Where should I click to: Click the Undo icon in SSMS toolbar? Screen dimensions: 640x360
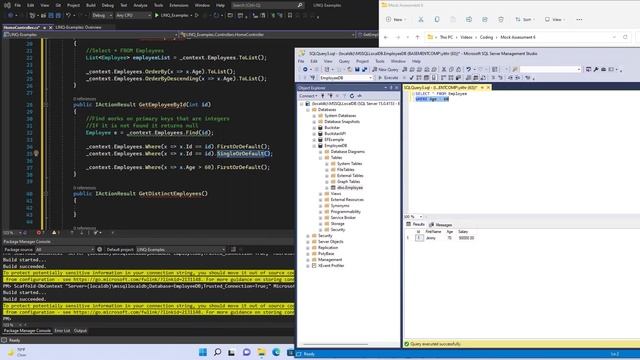(469, 69)
